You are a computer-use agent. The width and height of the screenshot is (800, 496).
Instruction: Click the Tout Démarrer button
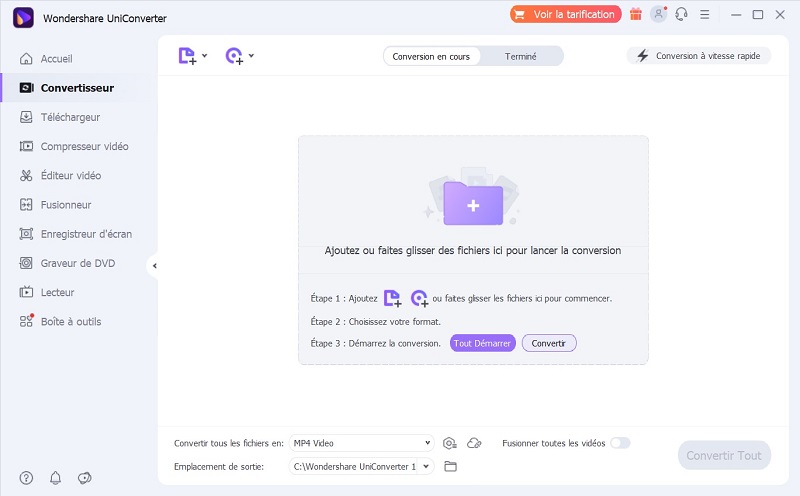[483, 343]
